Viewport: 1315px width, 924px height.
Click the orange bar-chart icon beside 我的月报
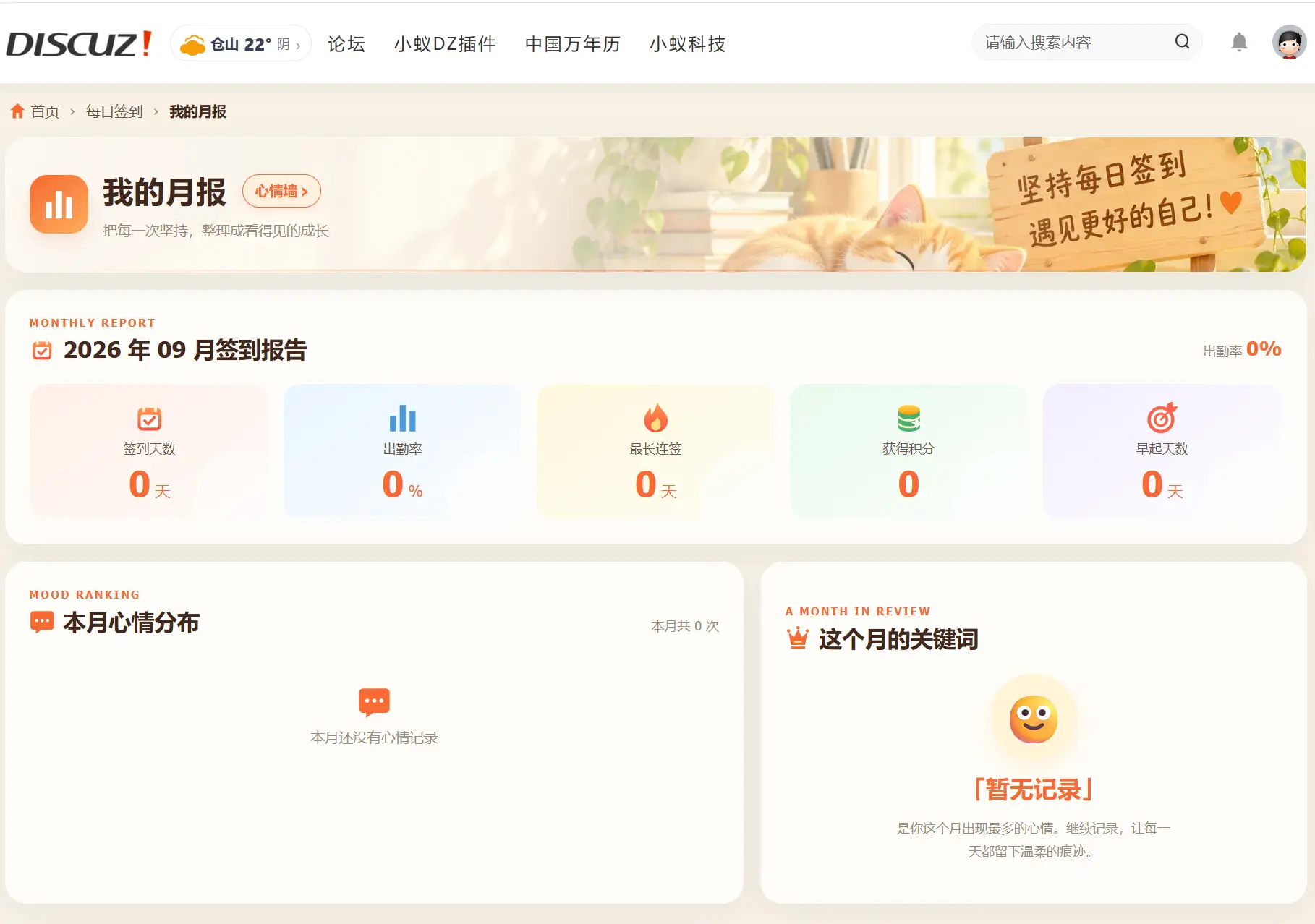59,204
